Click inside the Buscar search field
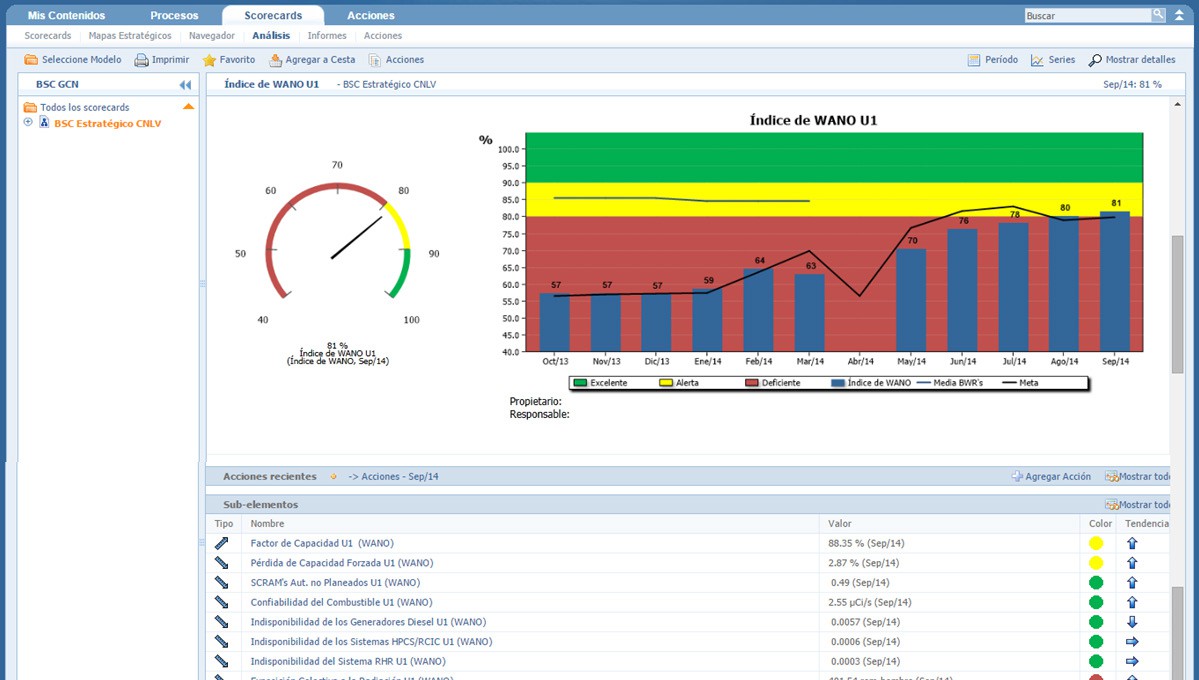This screenshot has width=1199, height=680. click(x=1087, y=16)
